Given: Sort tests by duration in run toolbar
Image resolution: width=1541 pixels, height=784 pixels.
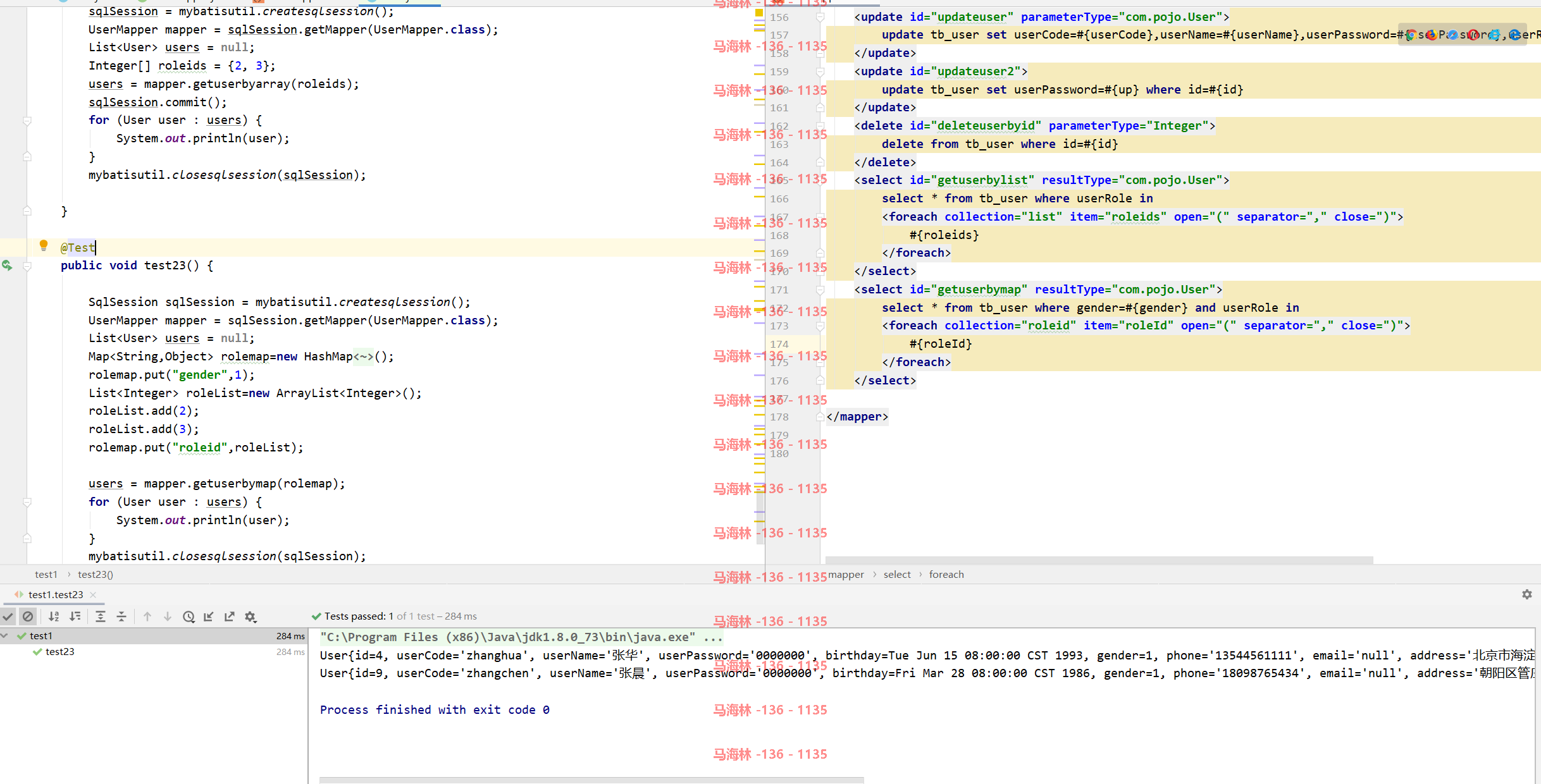Looking at the screenshot, I should click(75, 616).
